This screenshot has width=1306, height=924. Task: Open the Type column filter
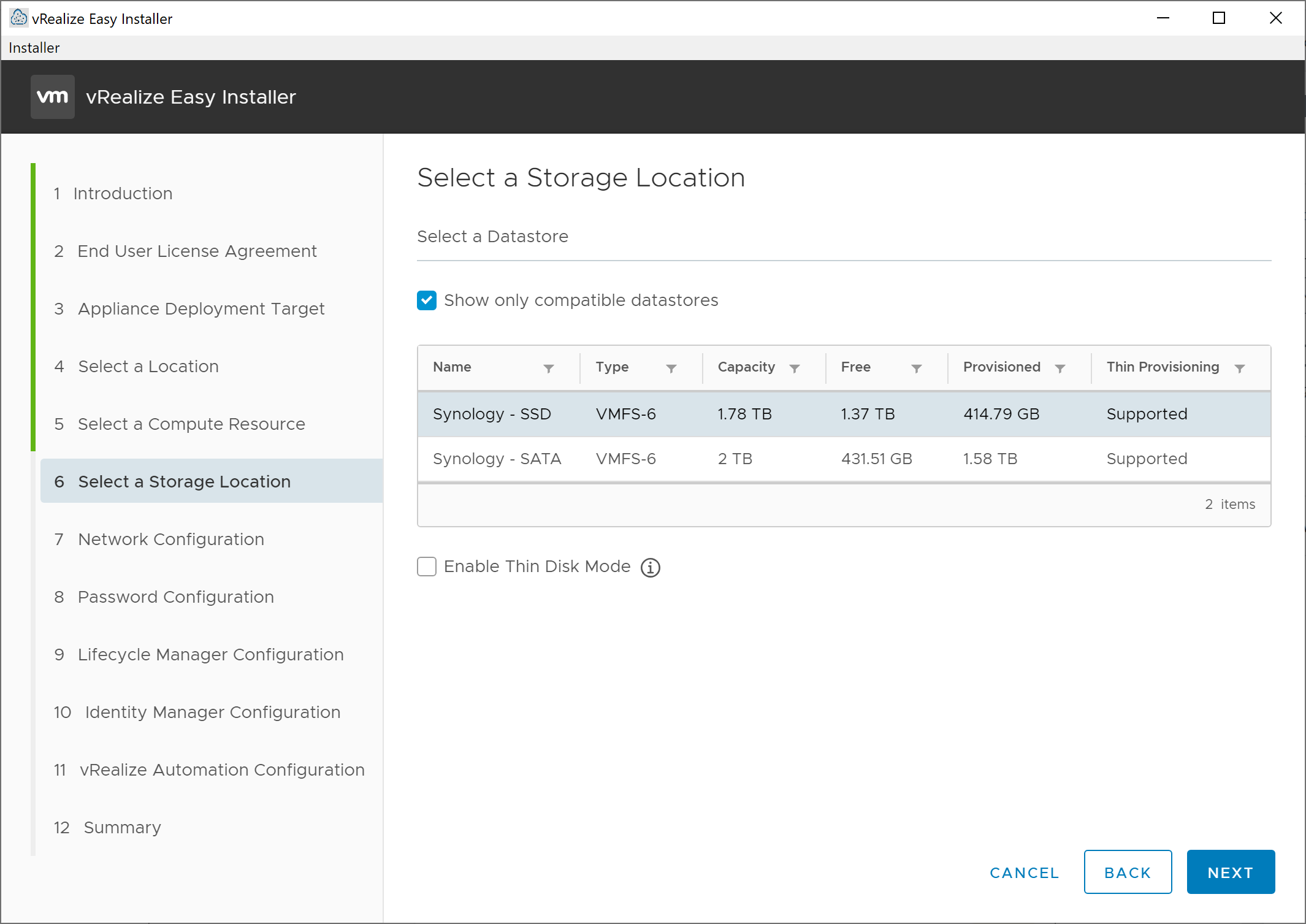click(671, 368)
